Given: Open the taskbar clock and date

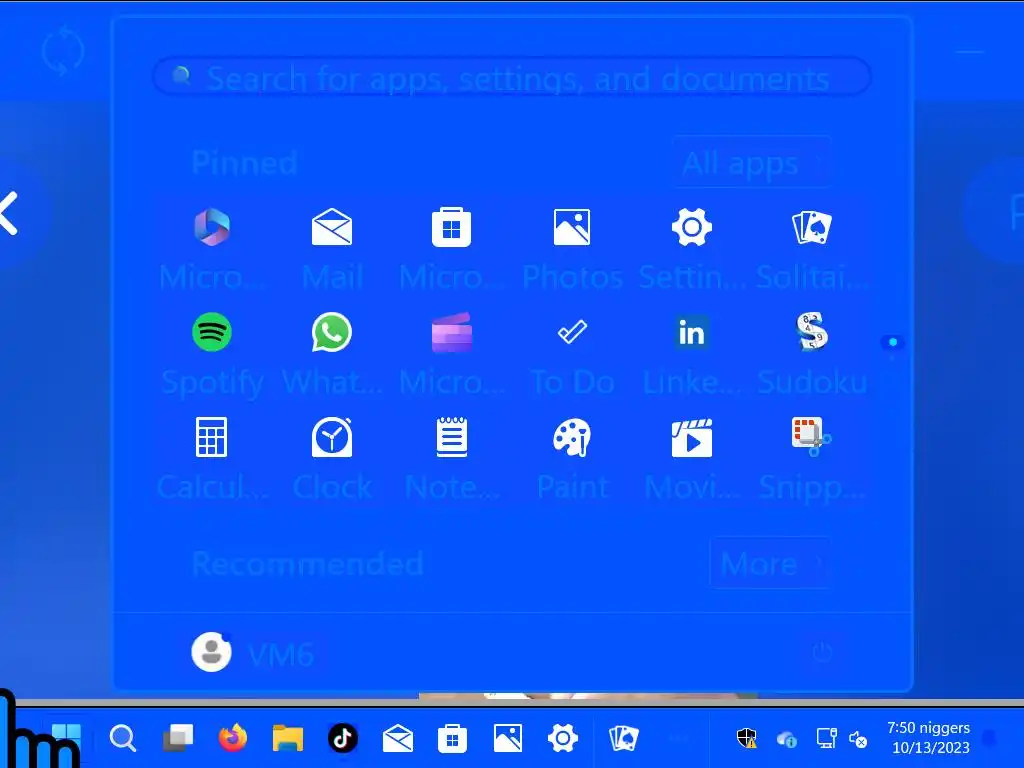Looking at the screenshot, I should [x=929, y=738].
